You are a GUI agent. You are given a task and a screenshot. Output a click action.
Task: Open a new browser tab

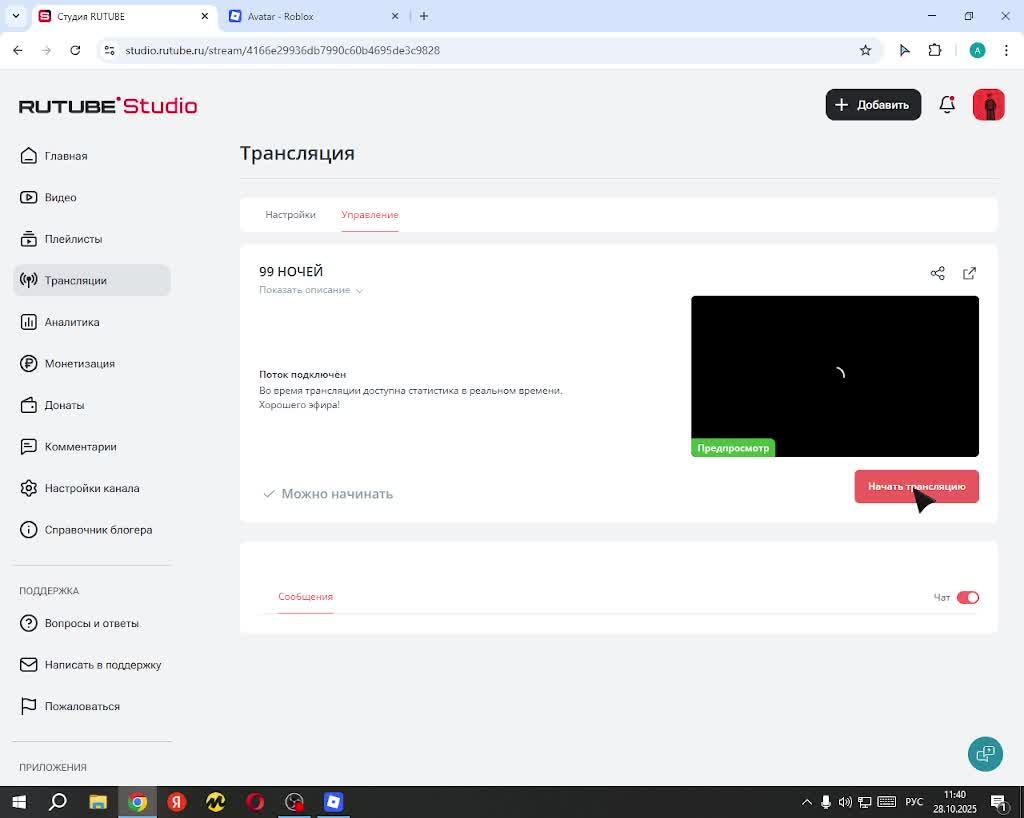424,16
